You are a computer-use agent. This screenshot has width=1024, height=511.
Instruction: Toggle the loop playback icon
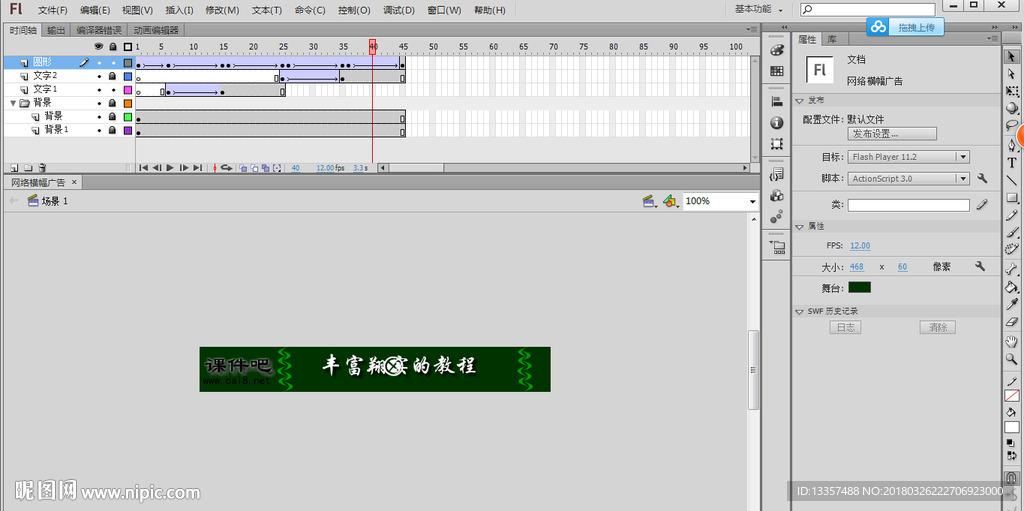click(227, 168)
